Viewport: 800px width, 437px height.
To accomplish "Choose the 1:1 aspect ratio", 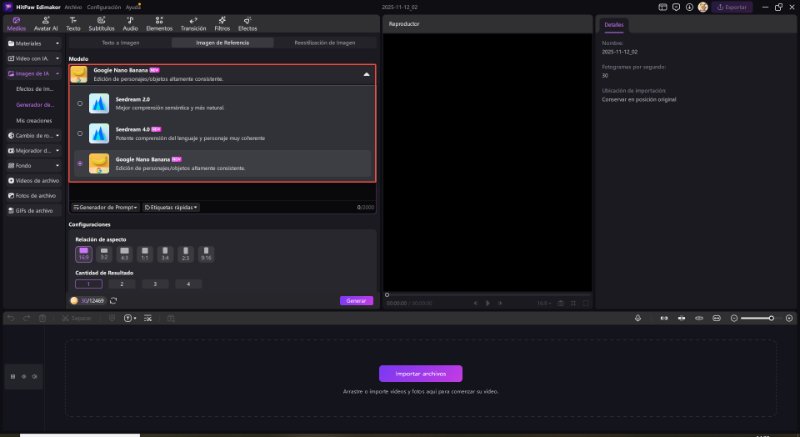I will pos(144,253).
